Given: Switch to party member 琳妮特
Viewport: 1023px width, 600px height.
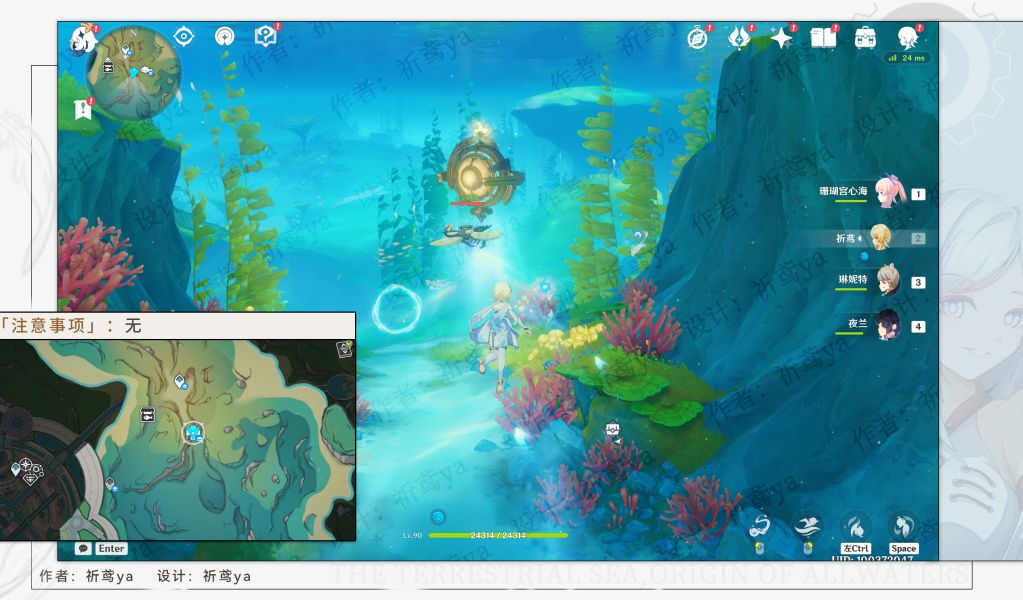Looking at the screenshot, I should tap(853, 279).
